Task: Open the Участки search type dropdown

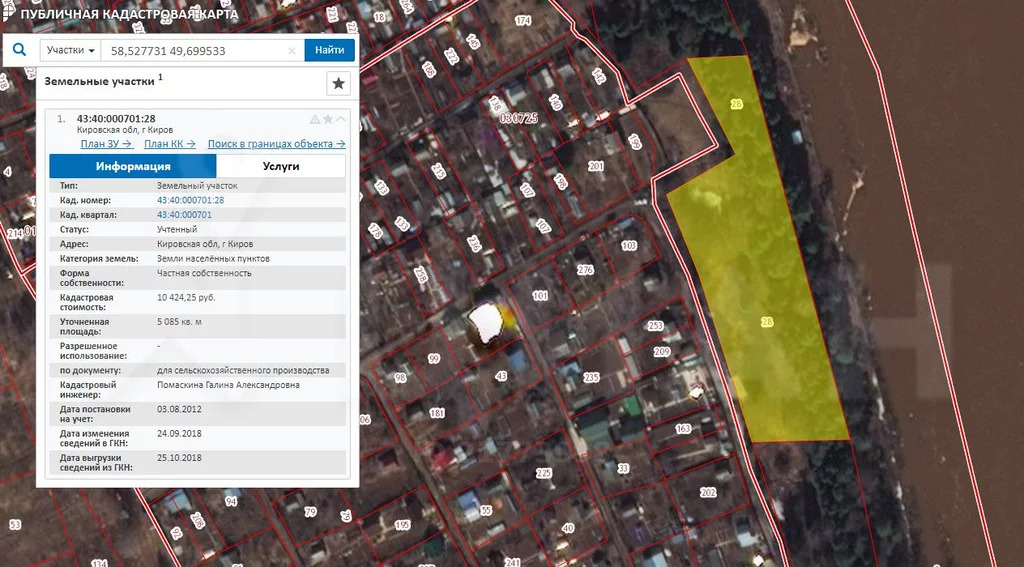Action: [71, 50]
